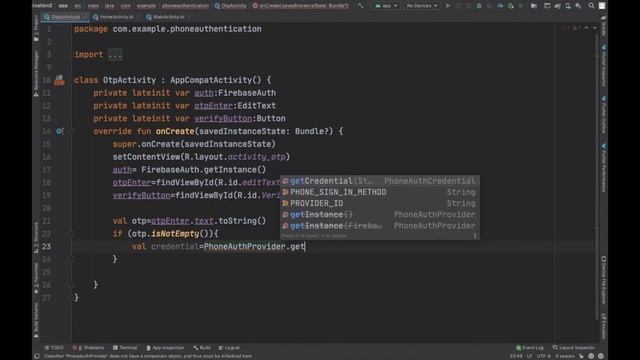Viewport: 640px width, 360px height.
Task: Open completion popup options three-dot menu
Action: (475, 236)
